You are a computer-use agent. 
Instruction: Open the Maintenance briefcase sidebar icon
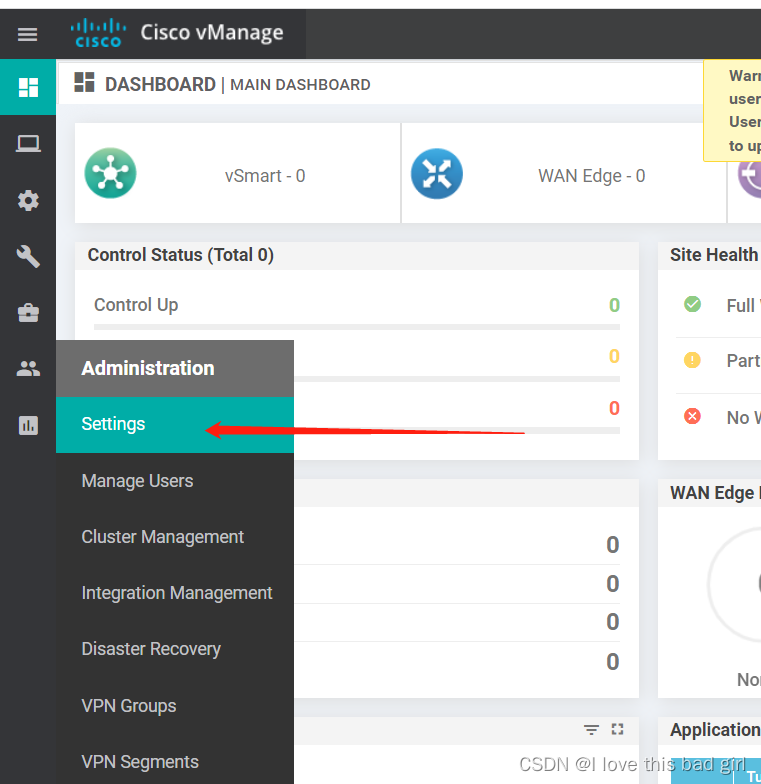[28, 313]
